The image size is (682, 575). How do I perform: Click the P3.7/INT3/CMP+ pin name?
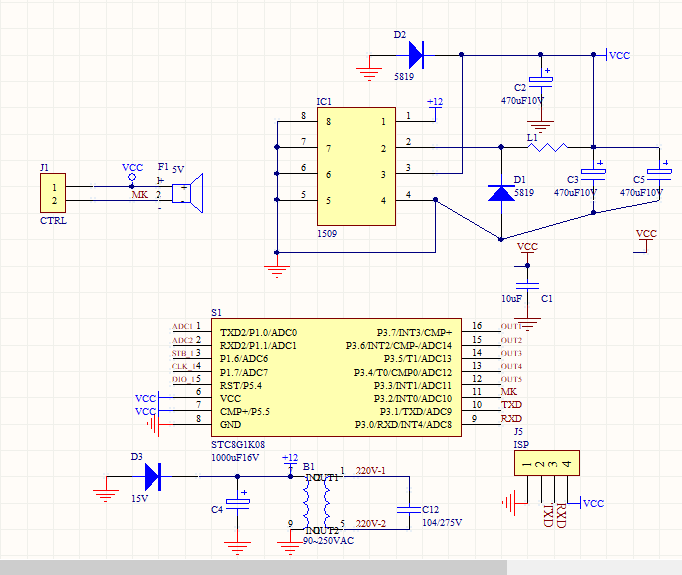(415, 333)
